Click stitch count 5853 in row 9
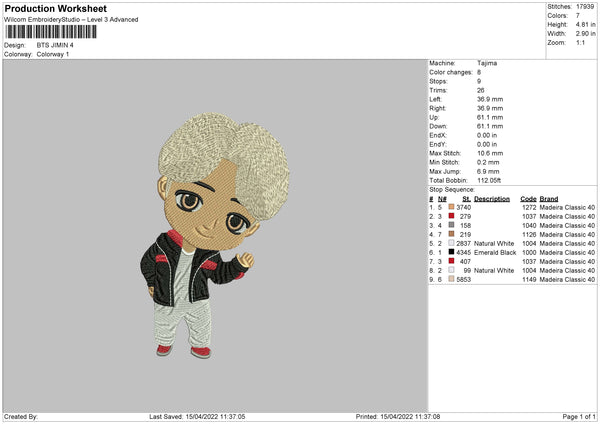Viewport: 600px width, 424px height. (463, 279)
